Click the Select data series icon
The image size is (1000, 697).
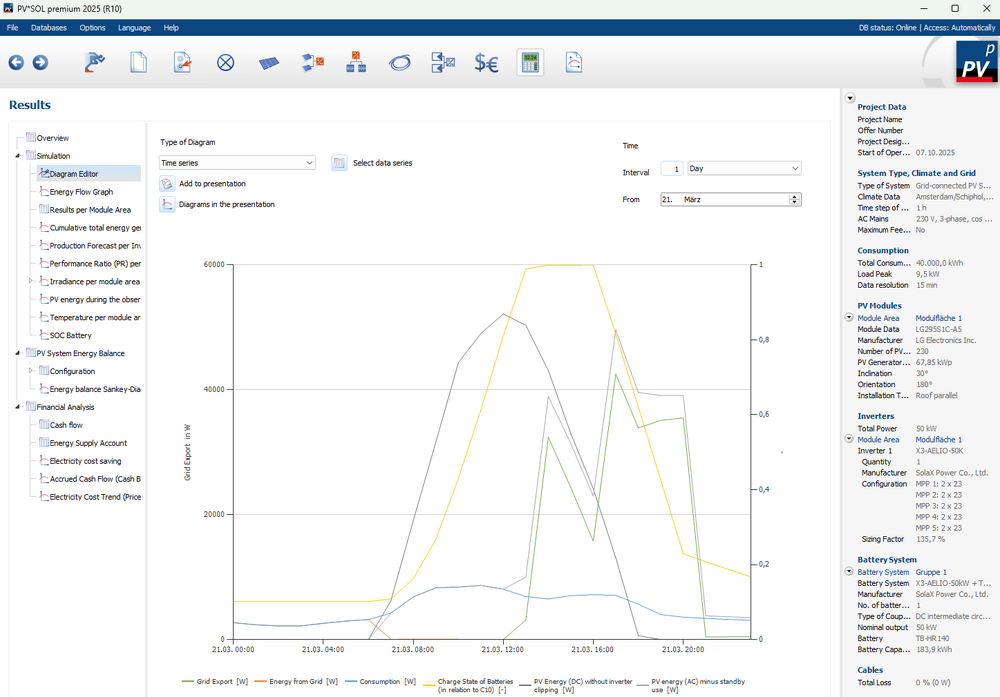tap(340, 163)
